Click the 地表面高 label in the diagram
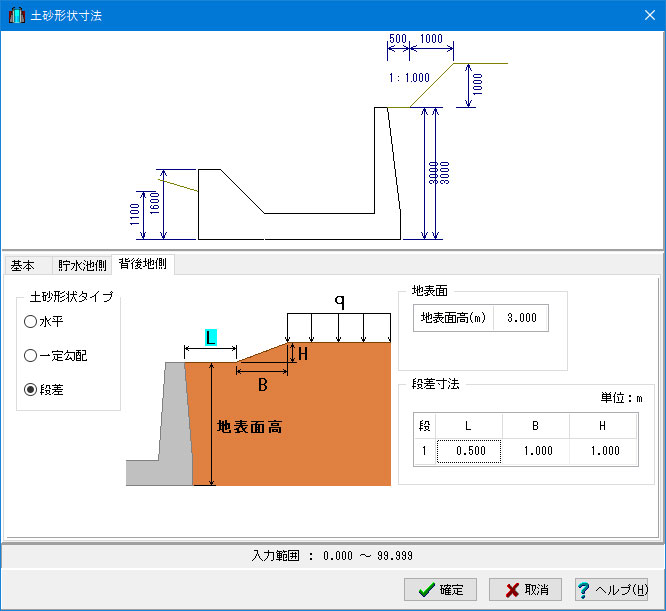Viewport: 666px width, 611px height. tap(249, 427)
